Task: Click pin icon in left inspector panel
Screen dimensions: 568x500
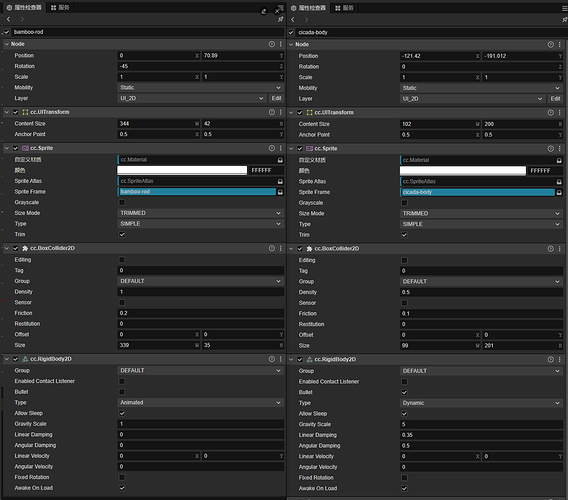Action: tap(280, 19)
